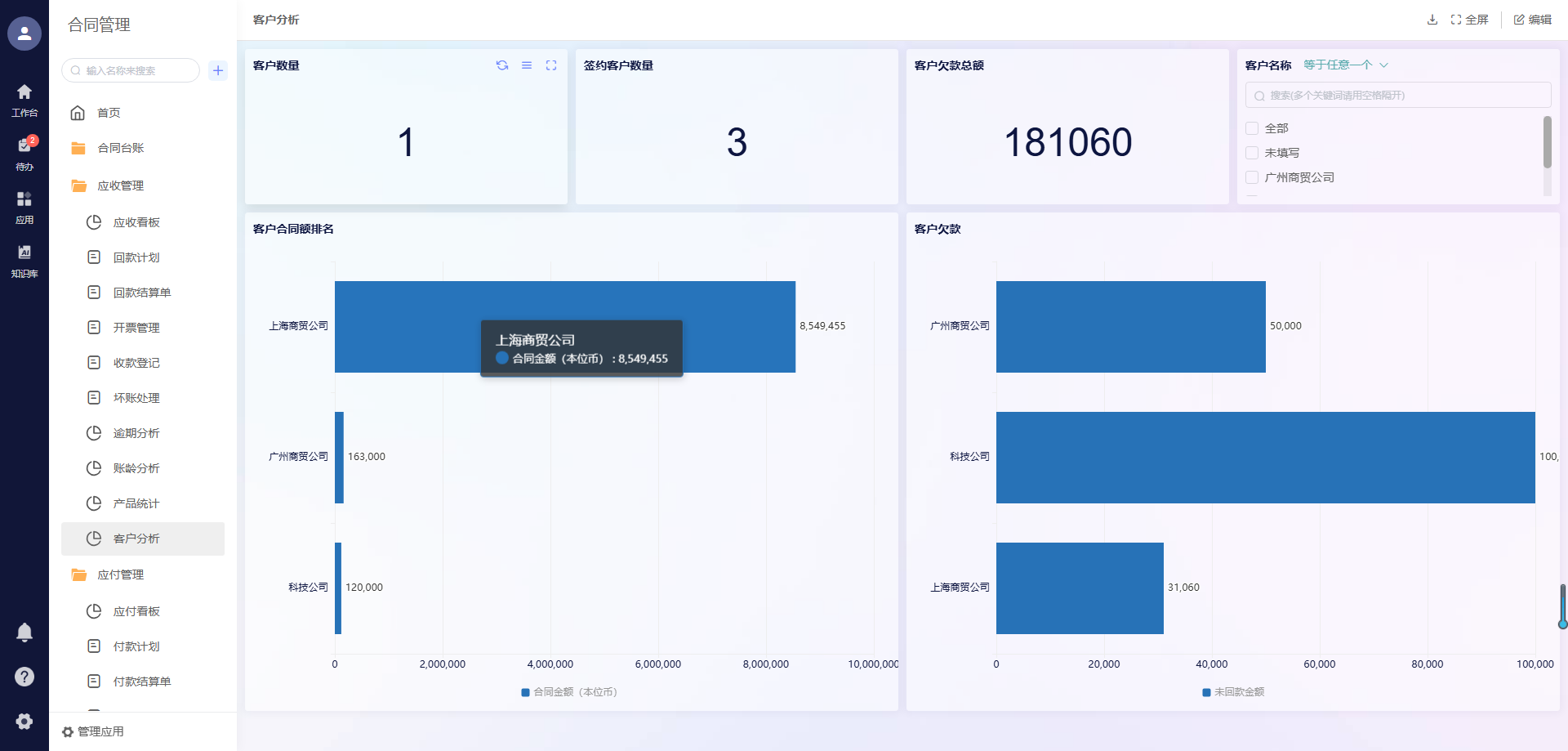Enter 全屏 fullscreen mode
Image resolution: width=1568 pixels, height=751 pixels.
click(x=1469, y=20)
